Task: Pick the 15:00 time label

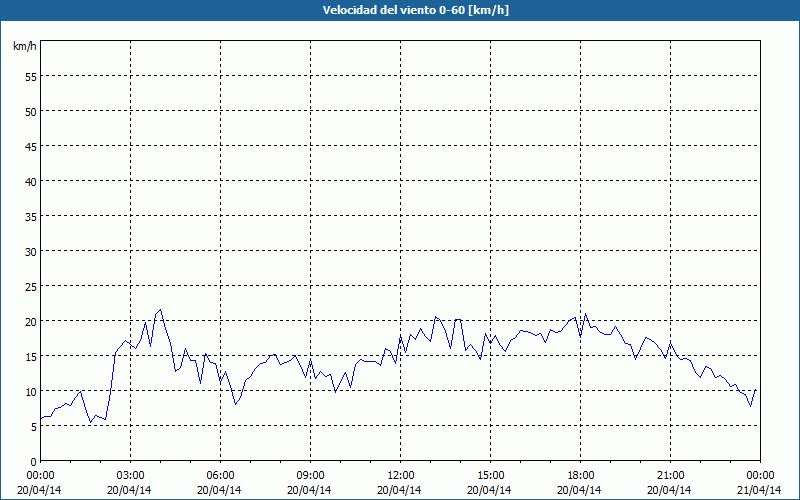Action: click(x=490, y=475)
